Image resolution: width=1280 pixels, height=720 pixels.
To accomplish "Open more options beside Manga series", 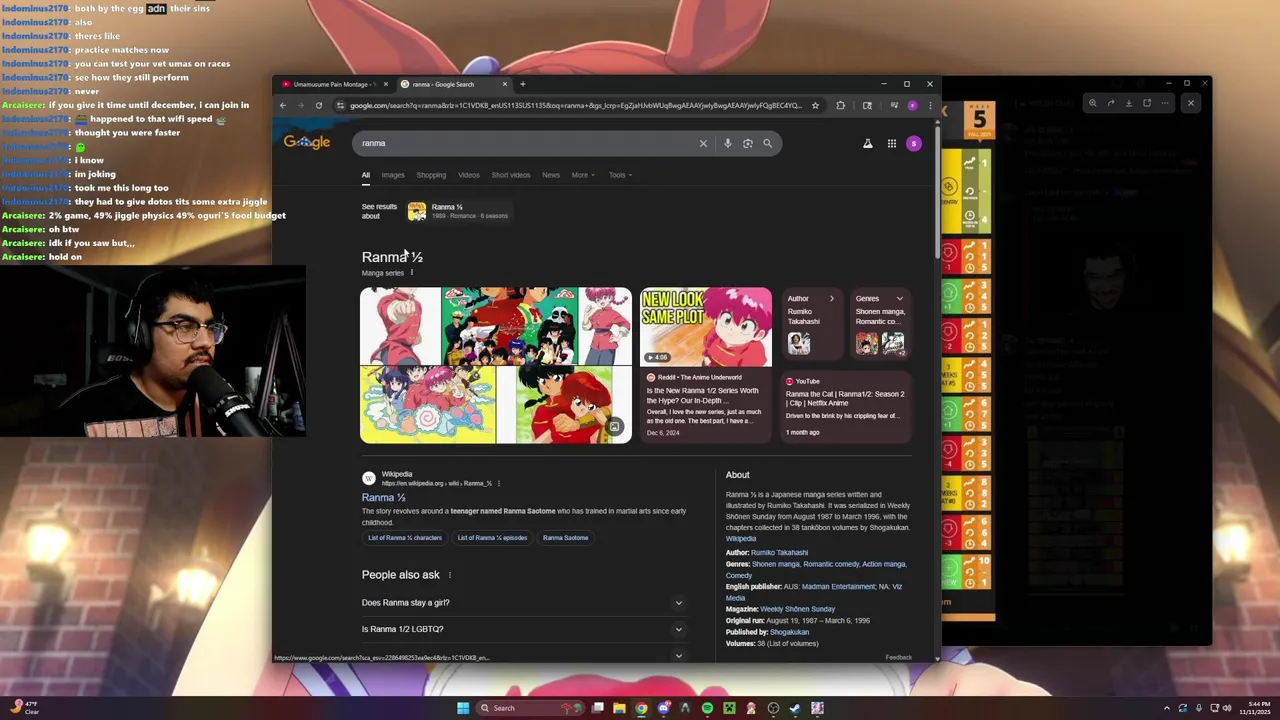I will (x=411, y=272).
